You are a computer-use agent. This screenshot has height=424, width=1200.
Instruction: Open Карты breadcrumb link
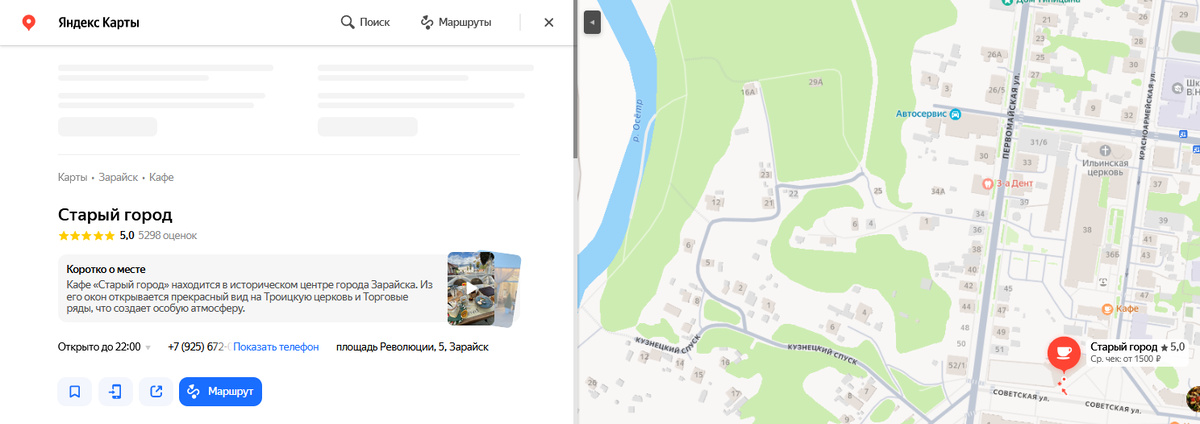72,177
